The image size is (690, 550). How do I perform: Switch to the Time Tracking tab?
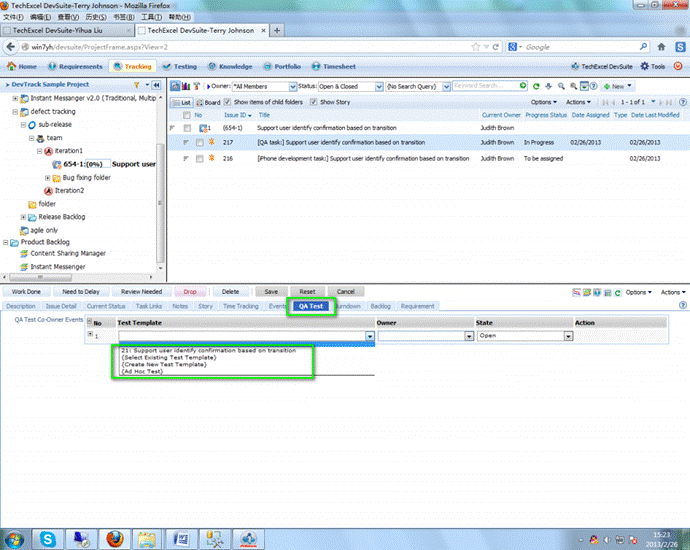241,306
